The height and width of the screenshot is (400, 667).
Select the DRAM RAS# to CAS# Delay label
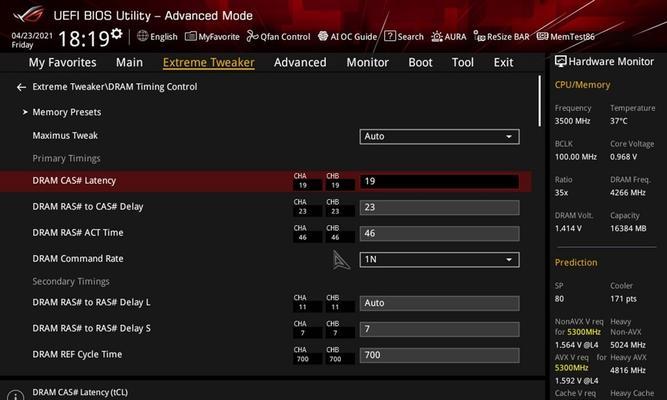88,206
